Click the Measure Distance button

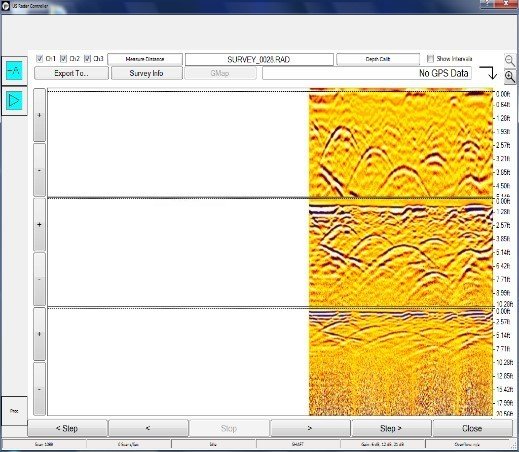pos(145,59)
